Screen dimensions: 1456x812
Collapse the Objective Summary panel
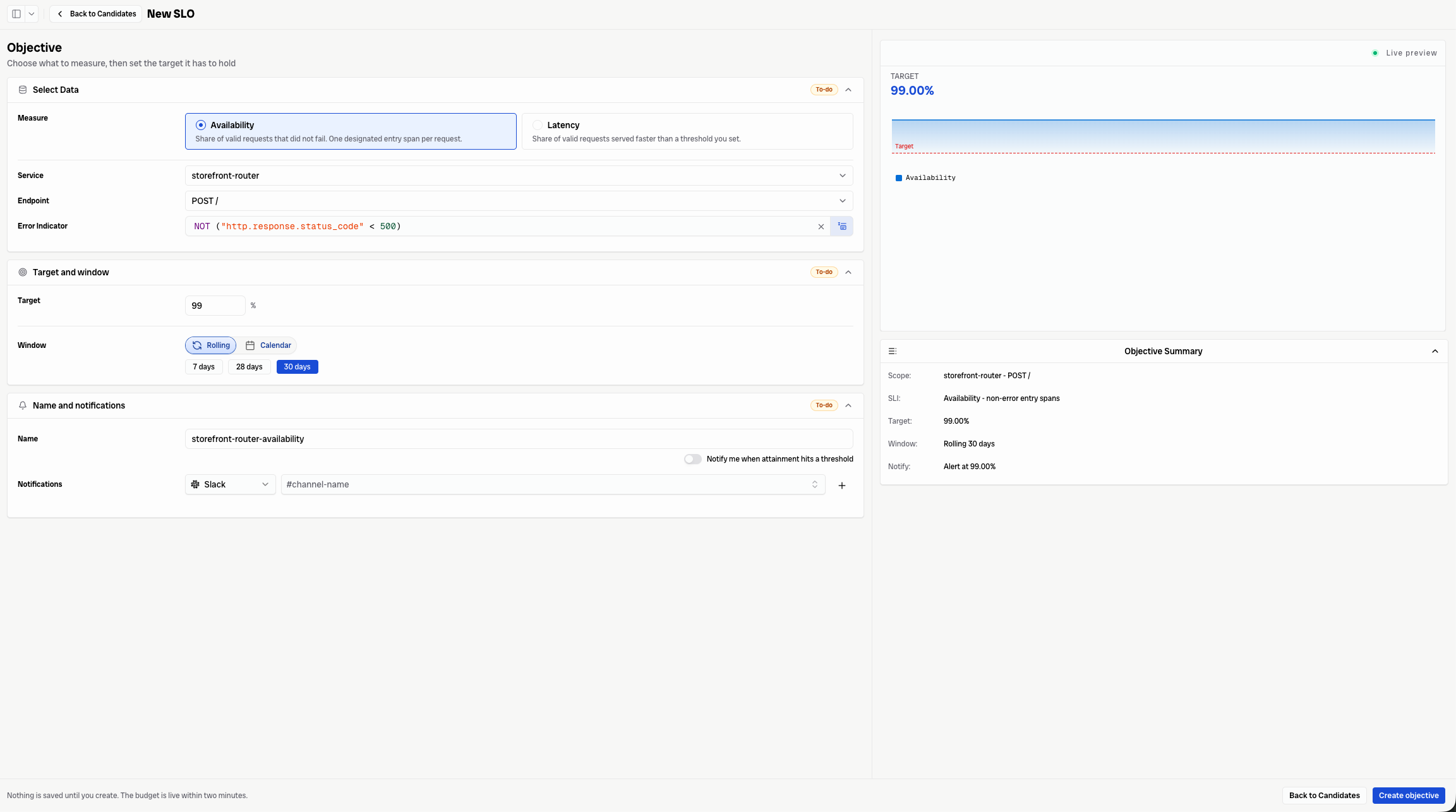1435,351
